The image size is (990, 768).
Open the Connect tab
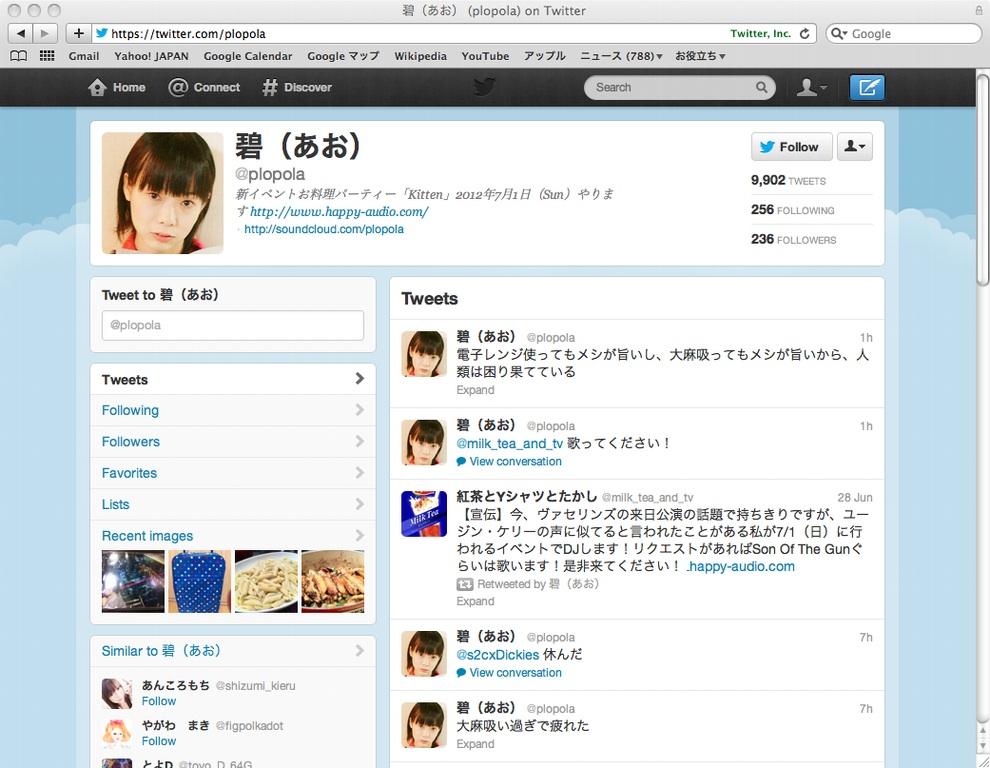click(204, 87)
